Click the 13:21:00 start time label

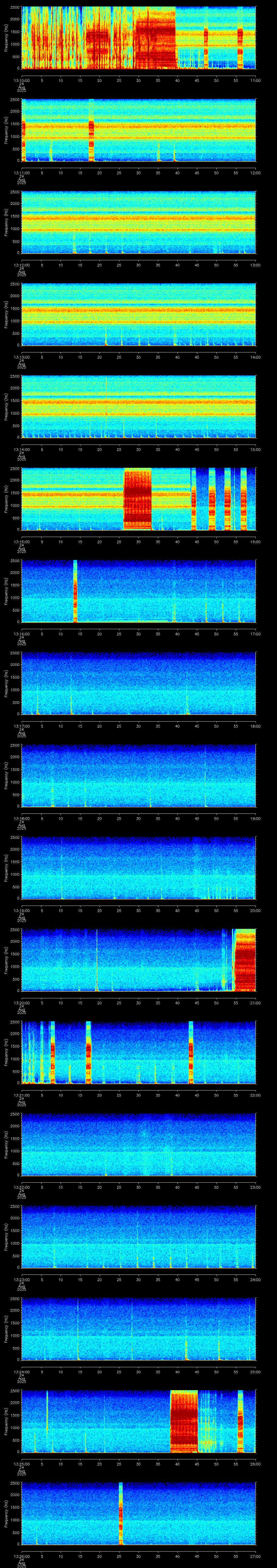pyautogui.click(x=21, y=1095)
